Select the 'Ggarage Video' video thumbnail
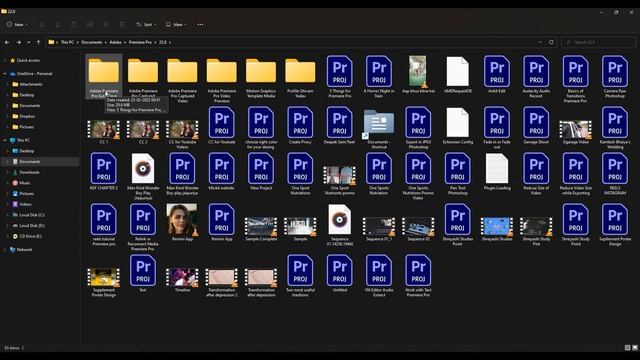640x360 pixels. point(575,131)
